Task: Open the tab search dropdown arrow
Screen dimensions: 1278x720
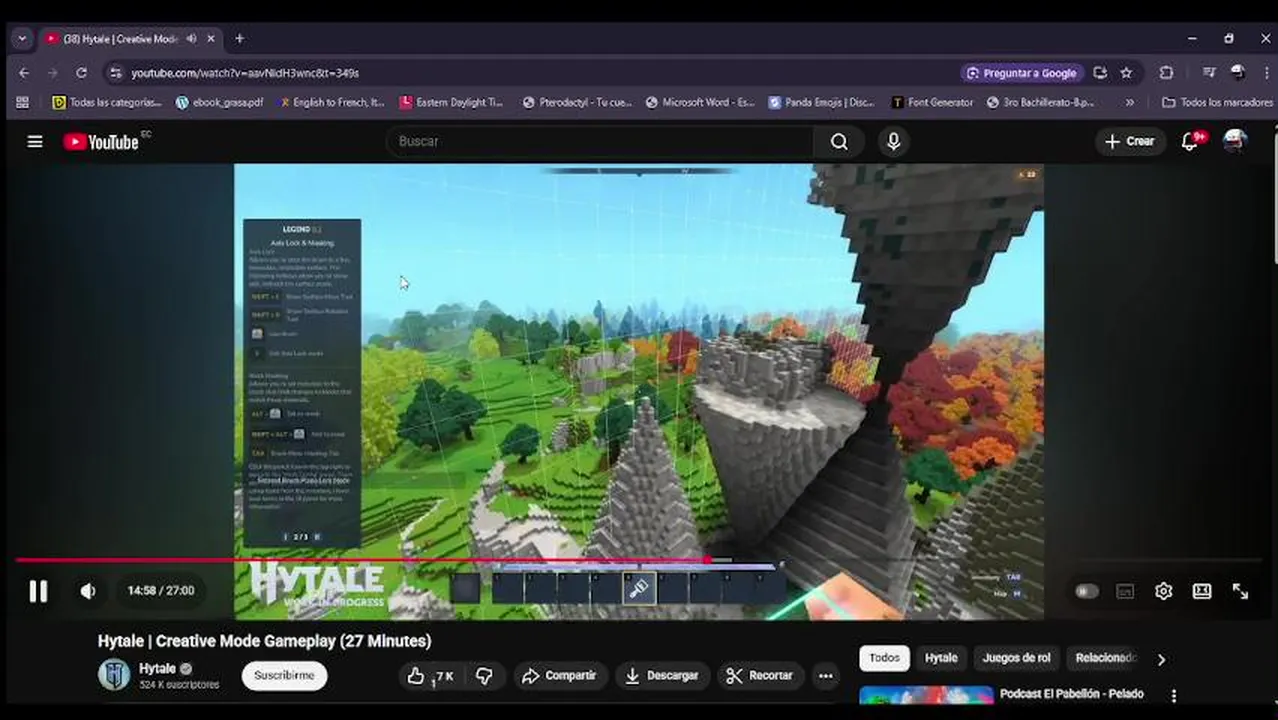Action: tap(22, 38)
